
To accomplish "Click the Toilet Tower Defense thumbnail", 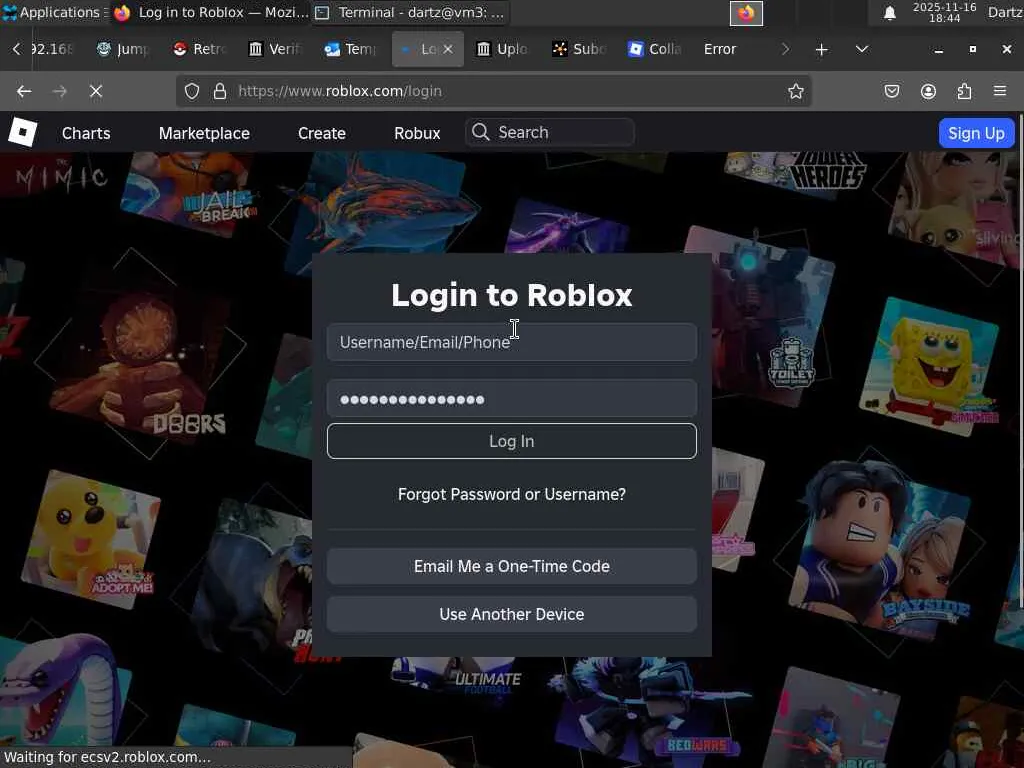I will (x=760, y=317).
